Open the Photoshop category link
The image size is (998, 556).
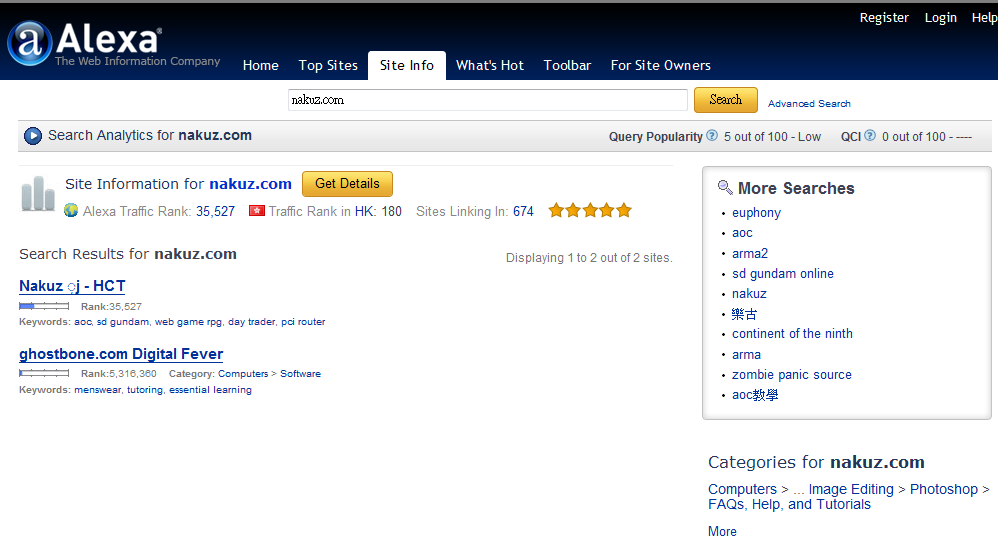click(x=944, y=489)
